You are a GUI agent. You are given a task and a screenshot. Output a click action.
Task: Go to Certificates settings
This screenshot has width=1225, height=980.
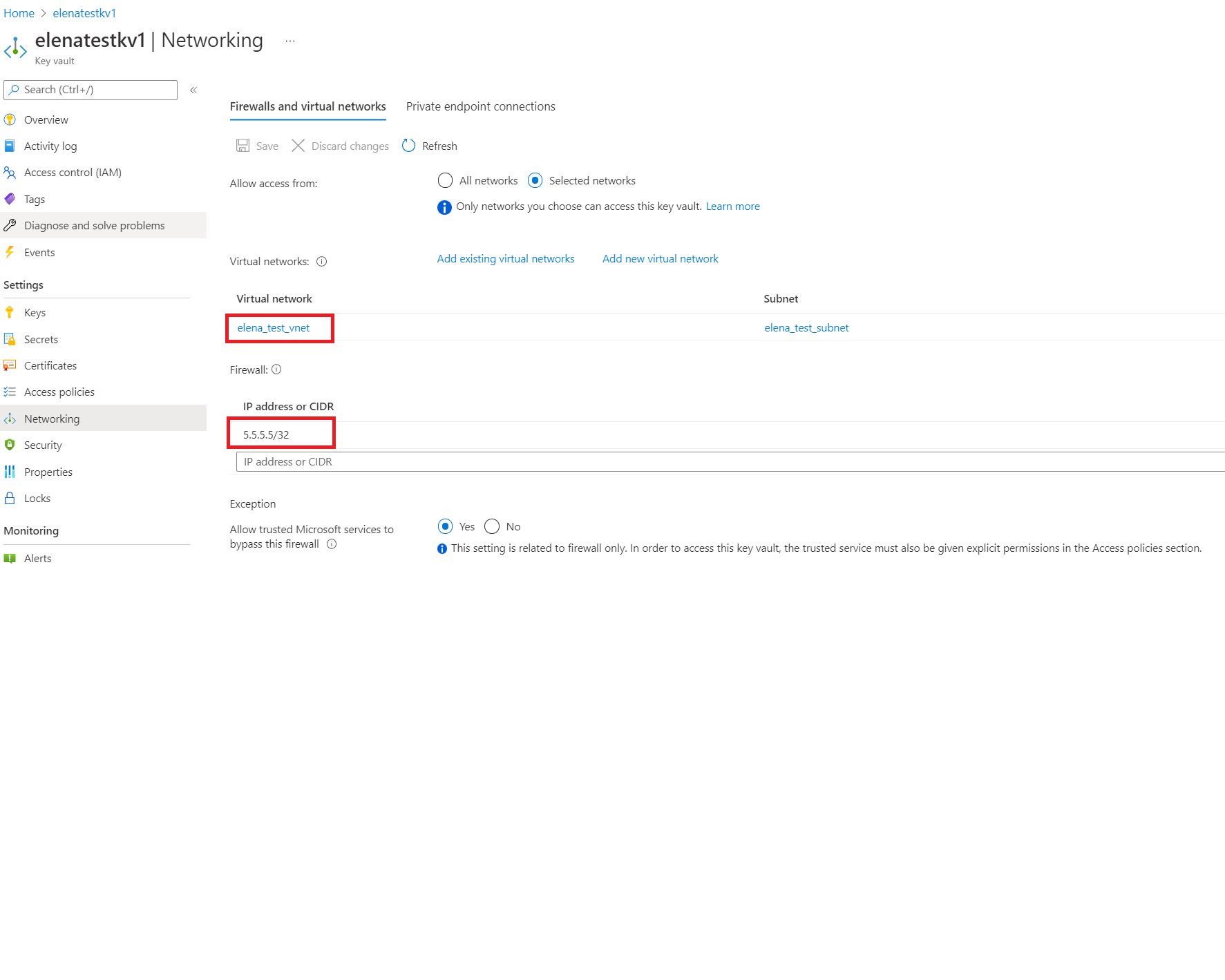(x=50, y=365)
